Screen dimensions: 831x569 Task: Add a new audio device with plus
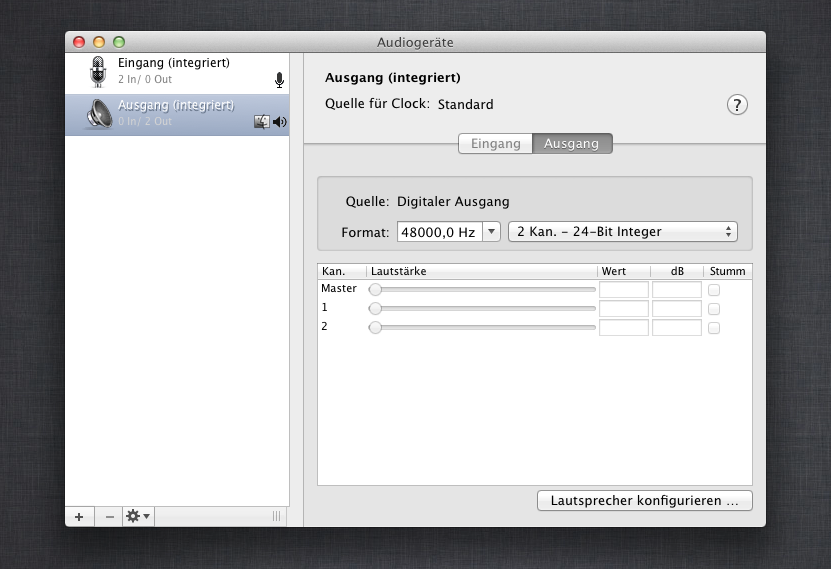tap(79, 516)
